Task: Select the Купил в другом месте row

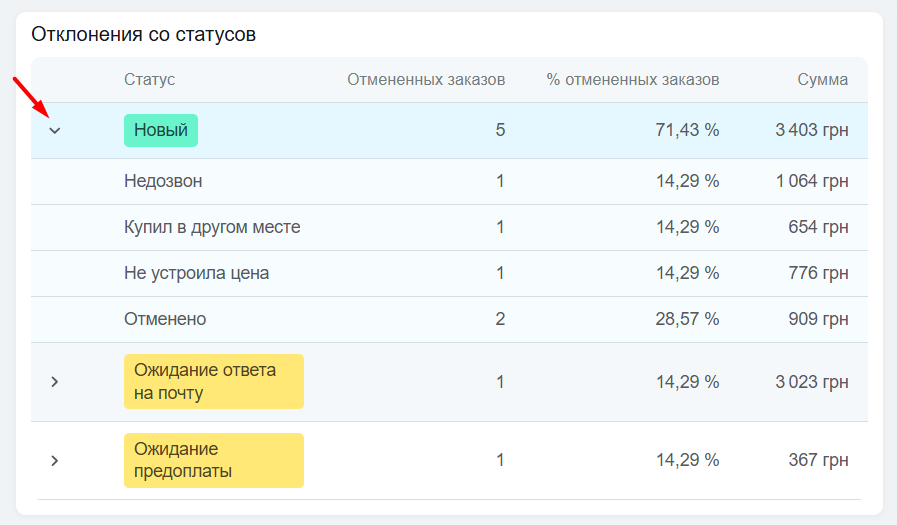Action: point(212,227)
